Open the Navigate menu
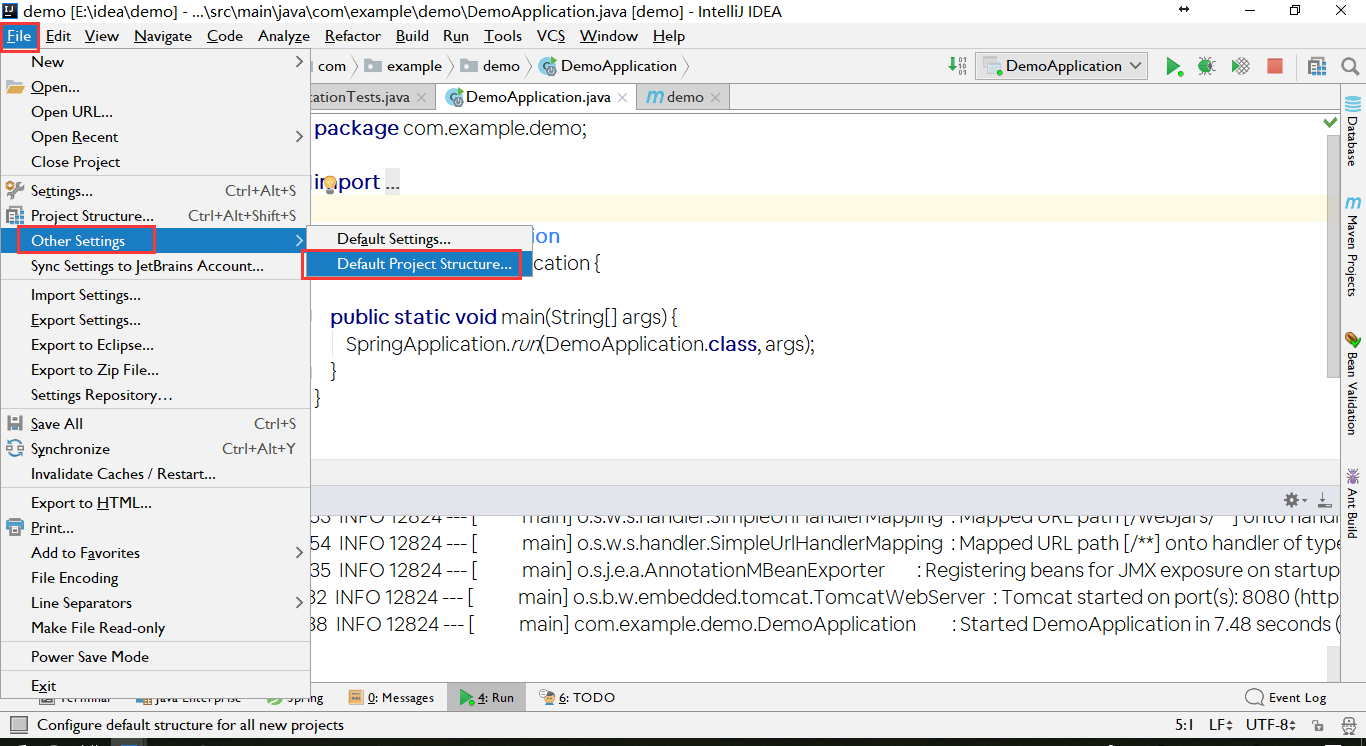This screenshot has height=746, width=1366. pos(163,36)
